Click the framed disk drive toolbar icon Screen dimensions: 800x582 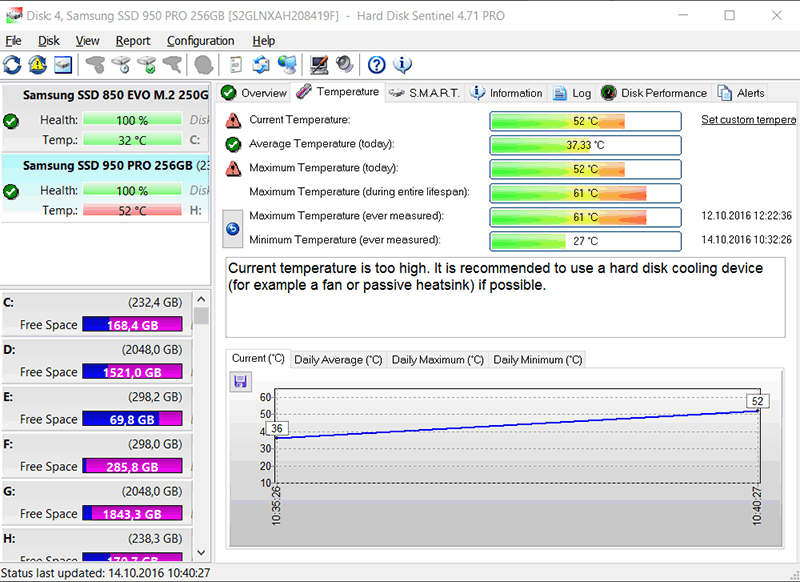click(x=63, y=65)
